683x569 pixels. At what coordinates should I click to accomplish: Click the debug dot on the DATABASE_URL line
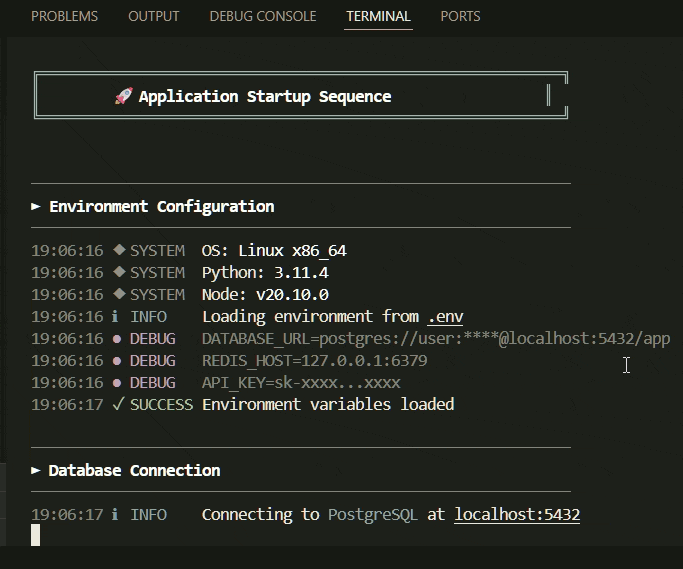[117, 338]
